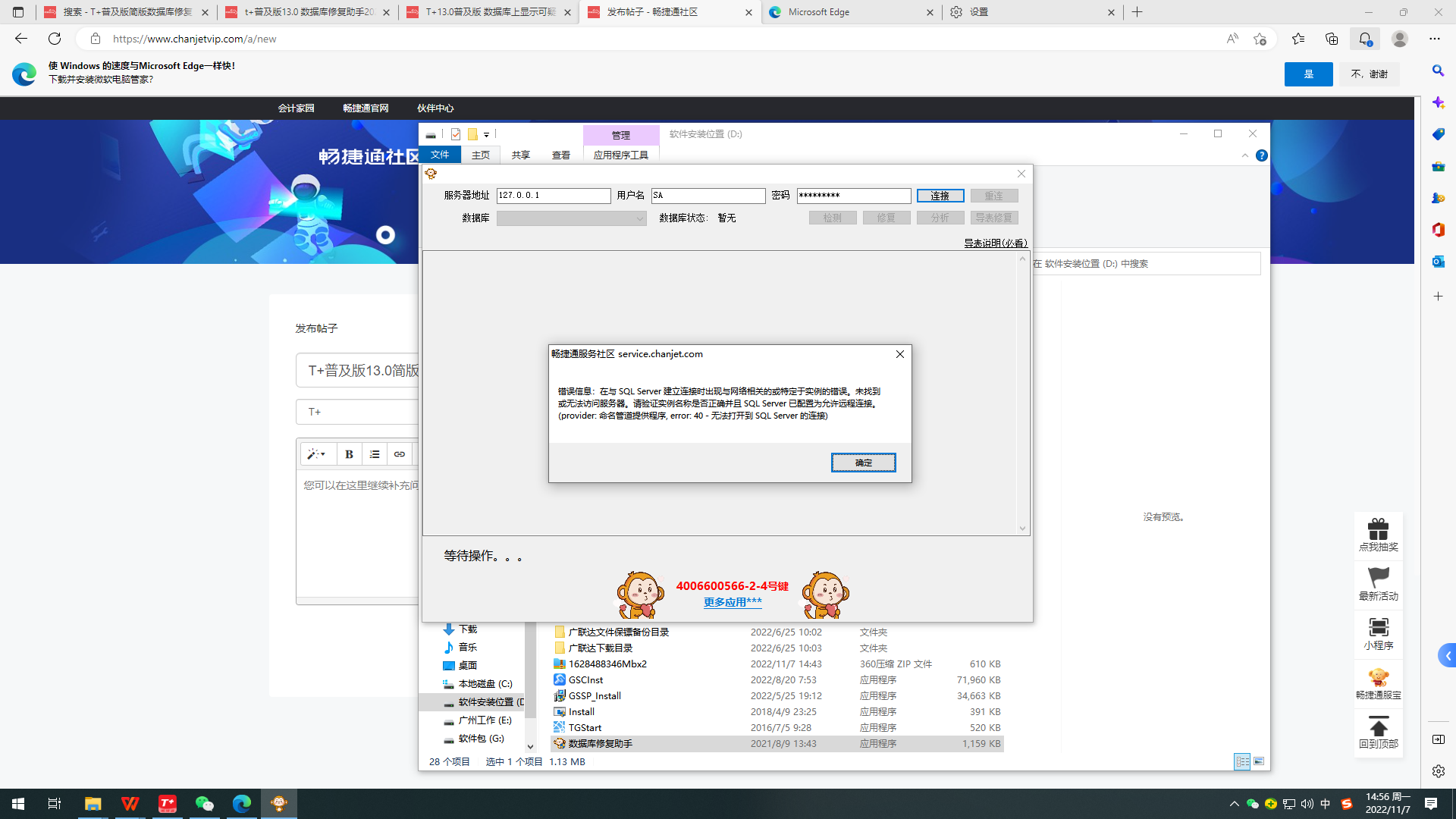Image resolution: width=1456 pixels, height=819 pixels.
Task: Expand the File Explorer ribbon chevron
Action: (1245, 155)
